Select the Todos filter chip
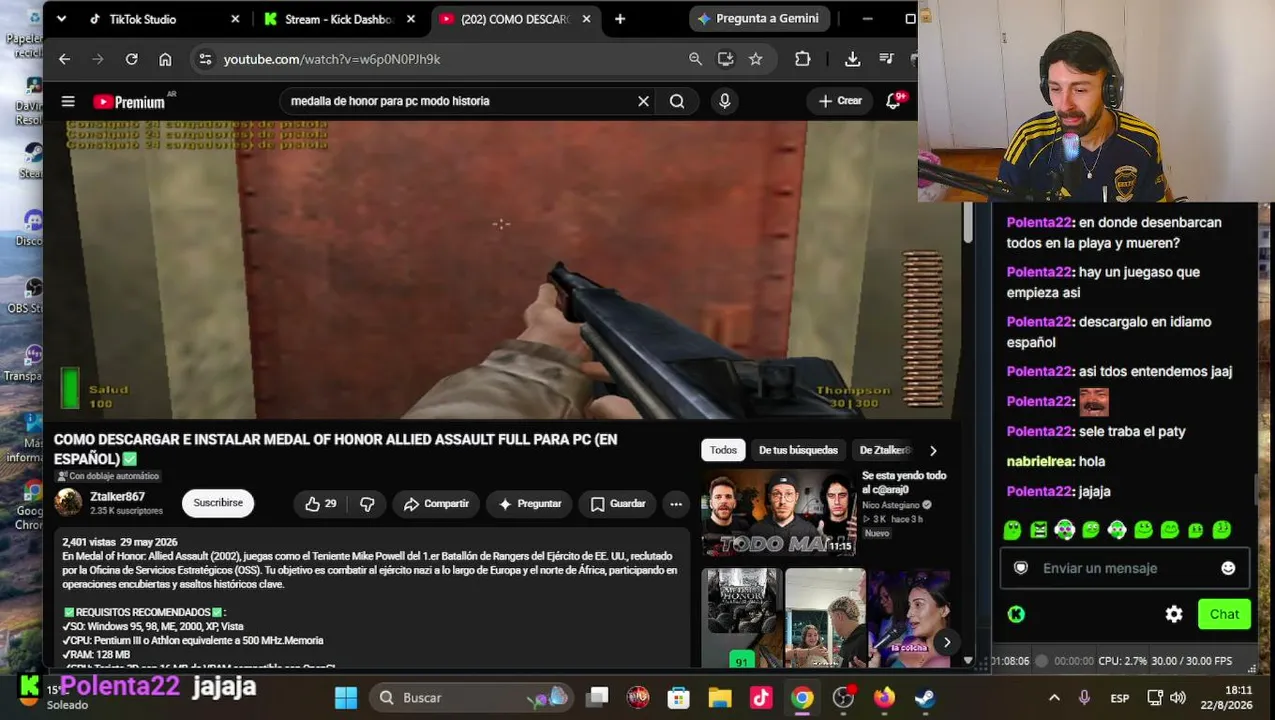The height and width of the screenshot is (720, 1275). pyautogui.click(x=723, y=450)
